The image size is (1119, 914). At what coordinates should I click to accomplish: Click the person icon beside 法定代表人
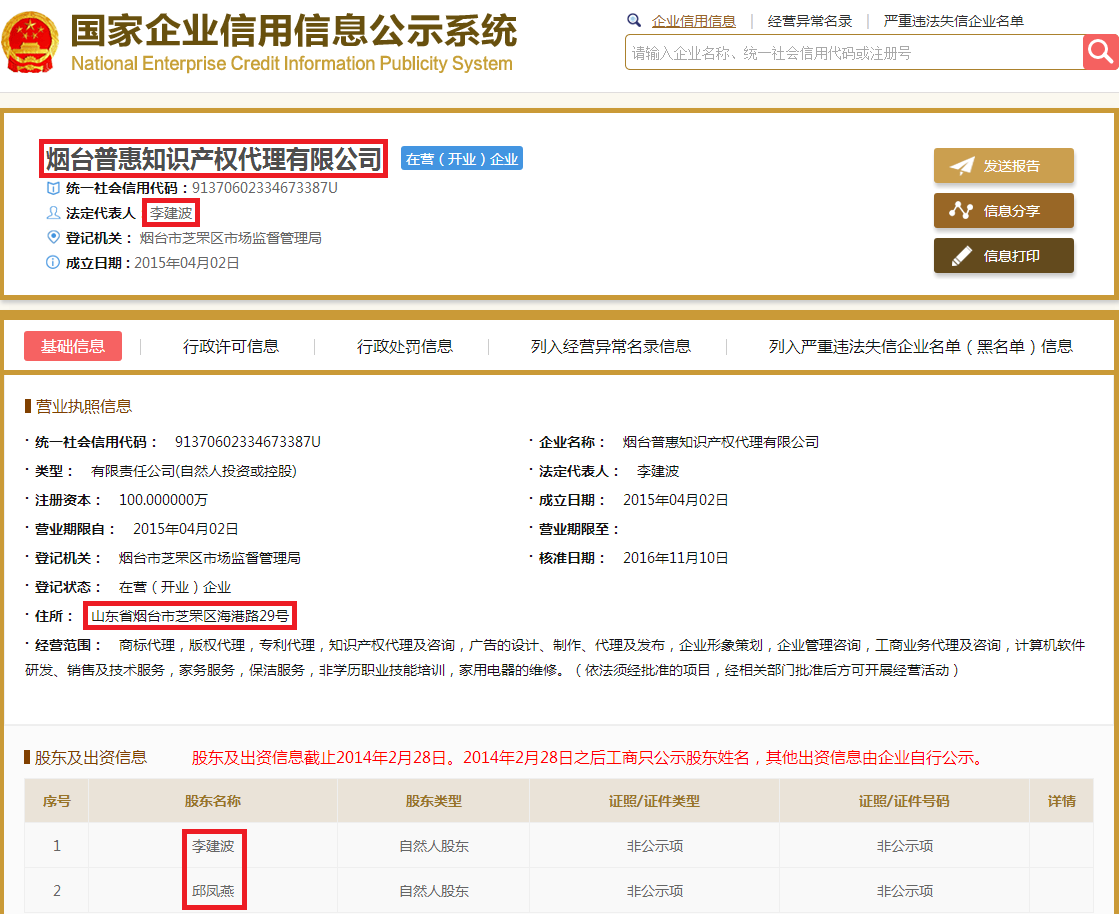pyautogui.click(x=53, y=213)
